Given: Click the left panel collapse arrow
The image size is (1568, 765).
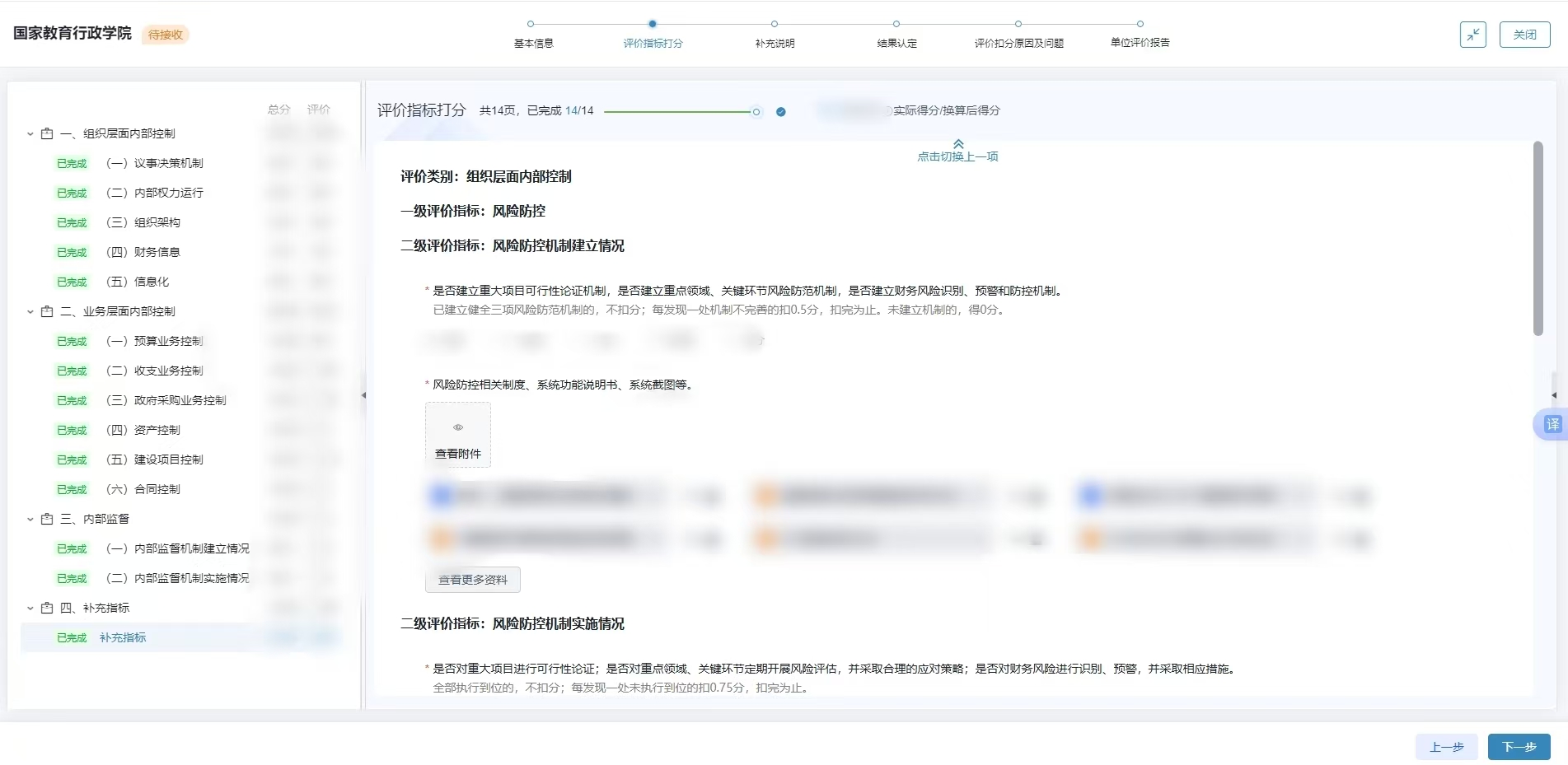Looking at the screenshot, I should click(x=363, y=395).
